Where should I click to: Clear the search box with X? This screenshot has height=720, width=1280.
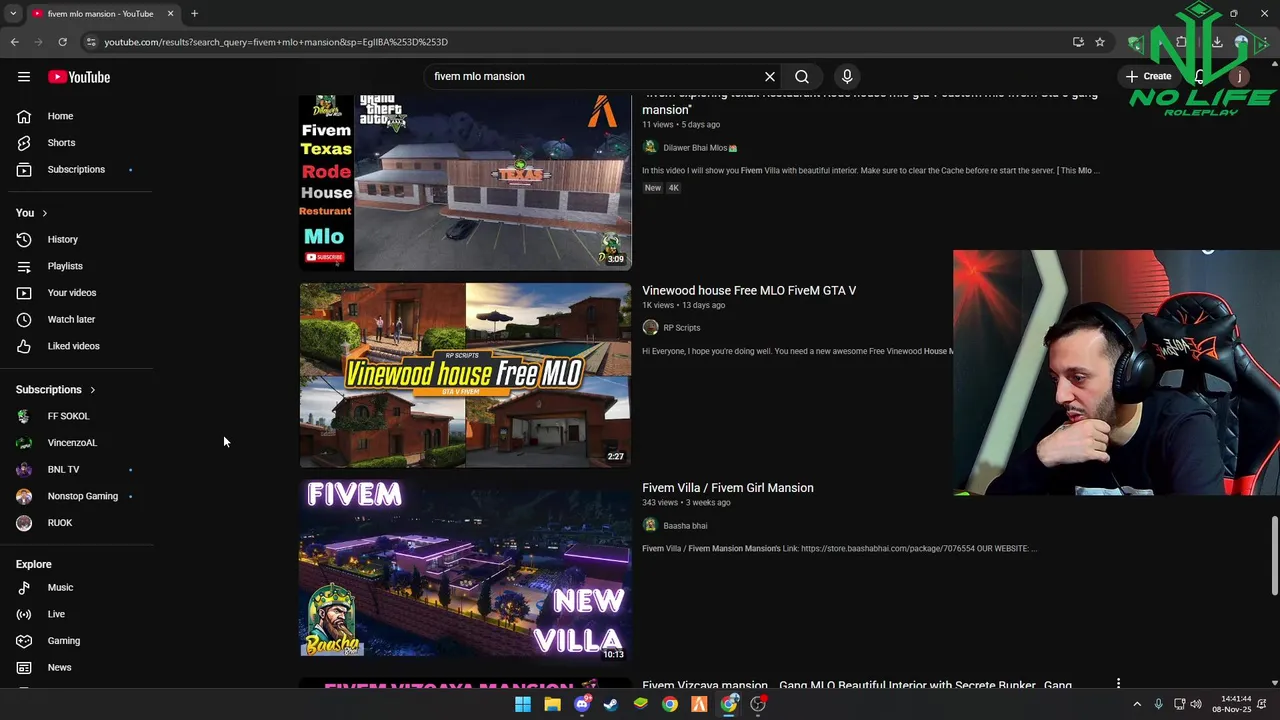[x=770, y=77]
